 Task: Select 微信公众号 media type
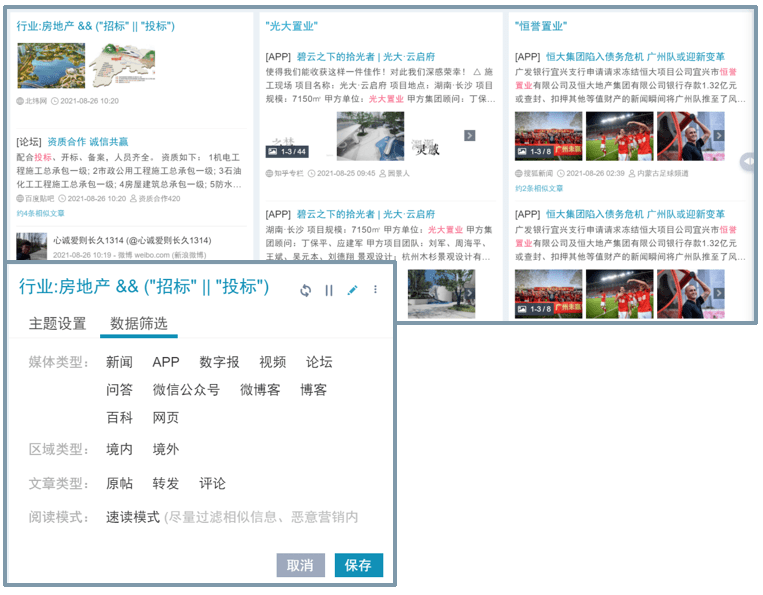pos(186,390)
